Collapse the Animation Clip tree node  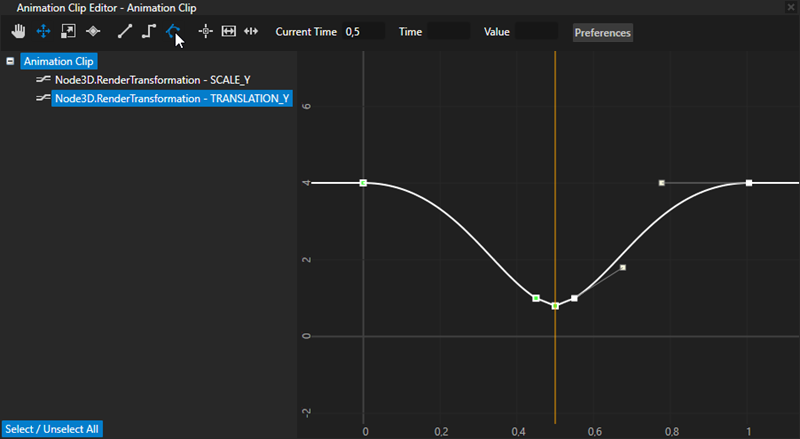[x=10, y=61]
